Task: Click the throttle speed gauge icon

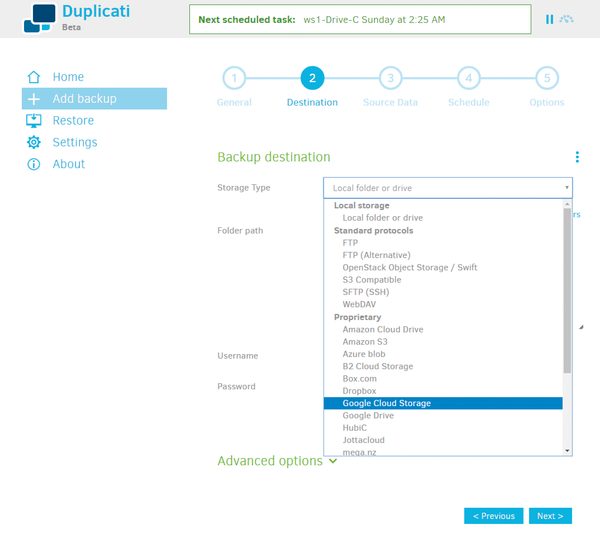Action: point(568,19)
